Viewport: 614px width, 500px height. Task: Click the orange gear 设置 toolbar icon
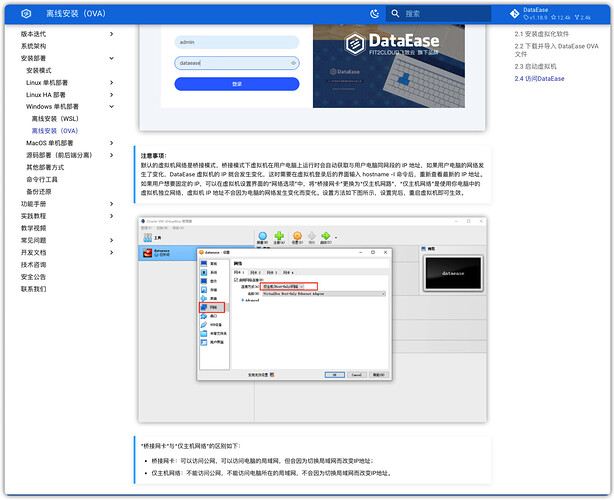click(x=297, y=236)
